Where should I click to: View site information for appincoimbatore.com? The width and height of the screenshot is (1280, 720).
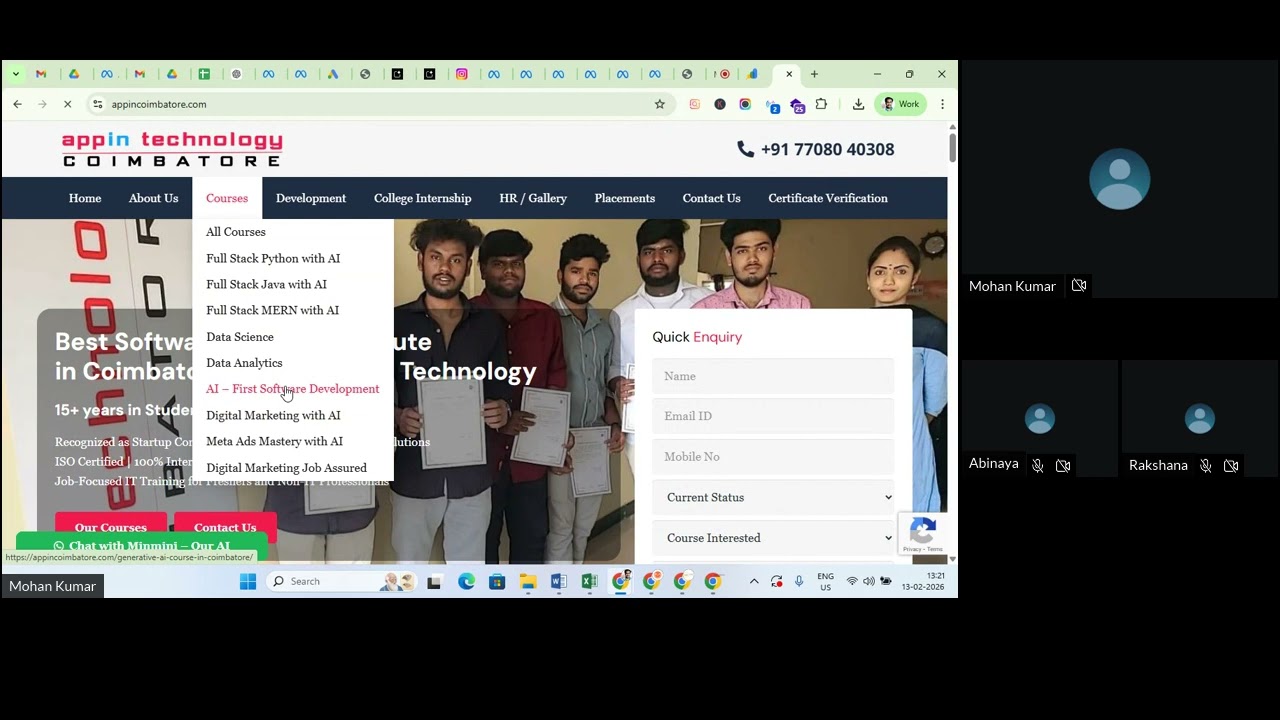coord(97,104)
